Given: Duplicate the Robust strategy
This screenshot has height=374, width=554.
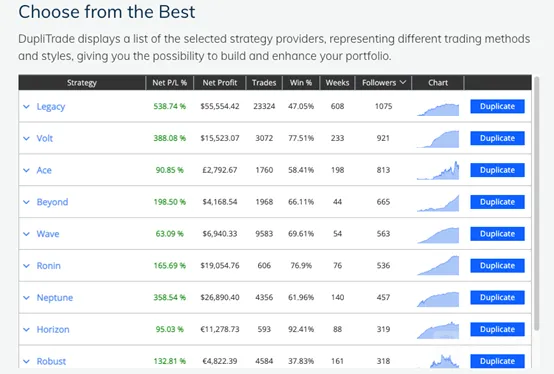Looking at the screenshot, I should [x=497, y=361].
